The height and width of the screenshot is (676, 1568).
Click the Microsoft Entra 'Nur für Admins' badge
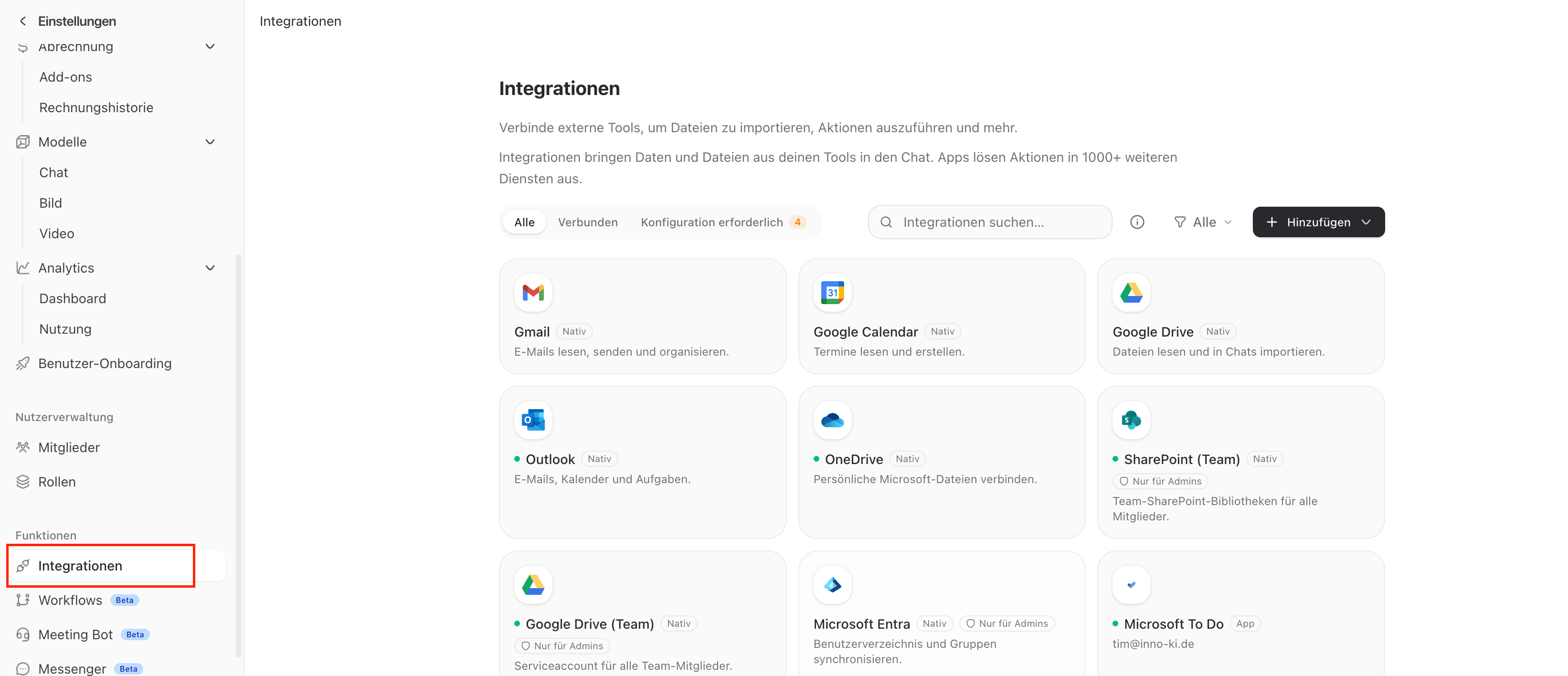[x=1007, y=623]
